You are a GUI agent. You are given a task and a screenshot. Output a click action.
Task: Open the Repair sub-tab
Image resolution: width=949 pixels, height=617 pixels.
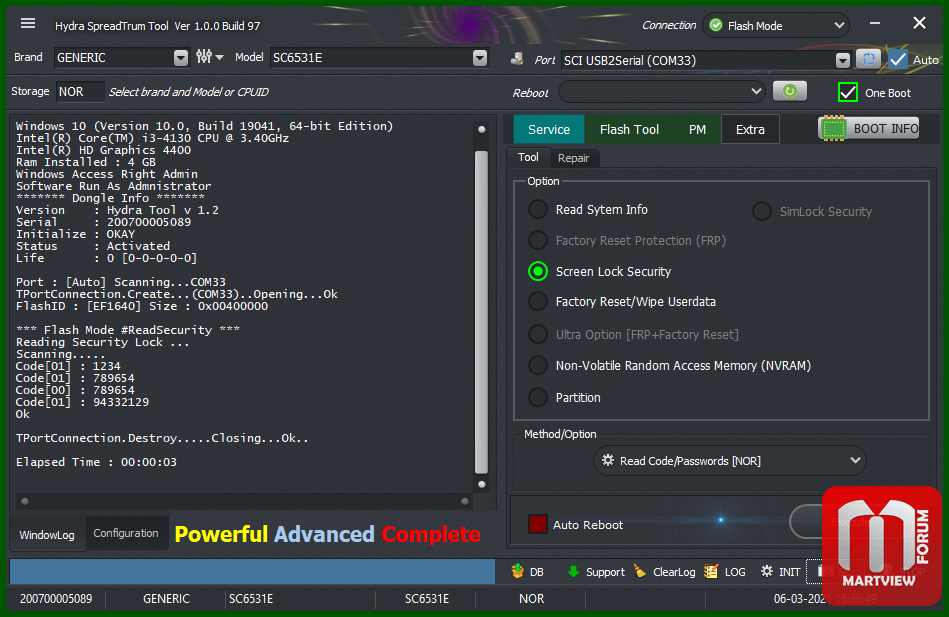573,158
